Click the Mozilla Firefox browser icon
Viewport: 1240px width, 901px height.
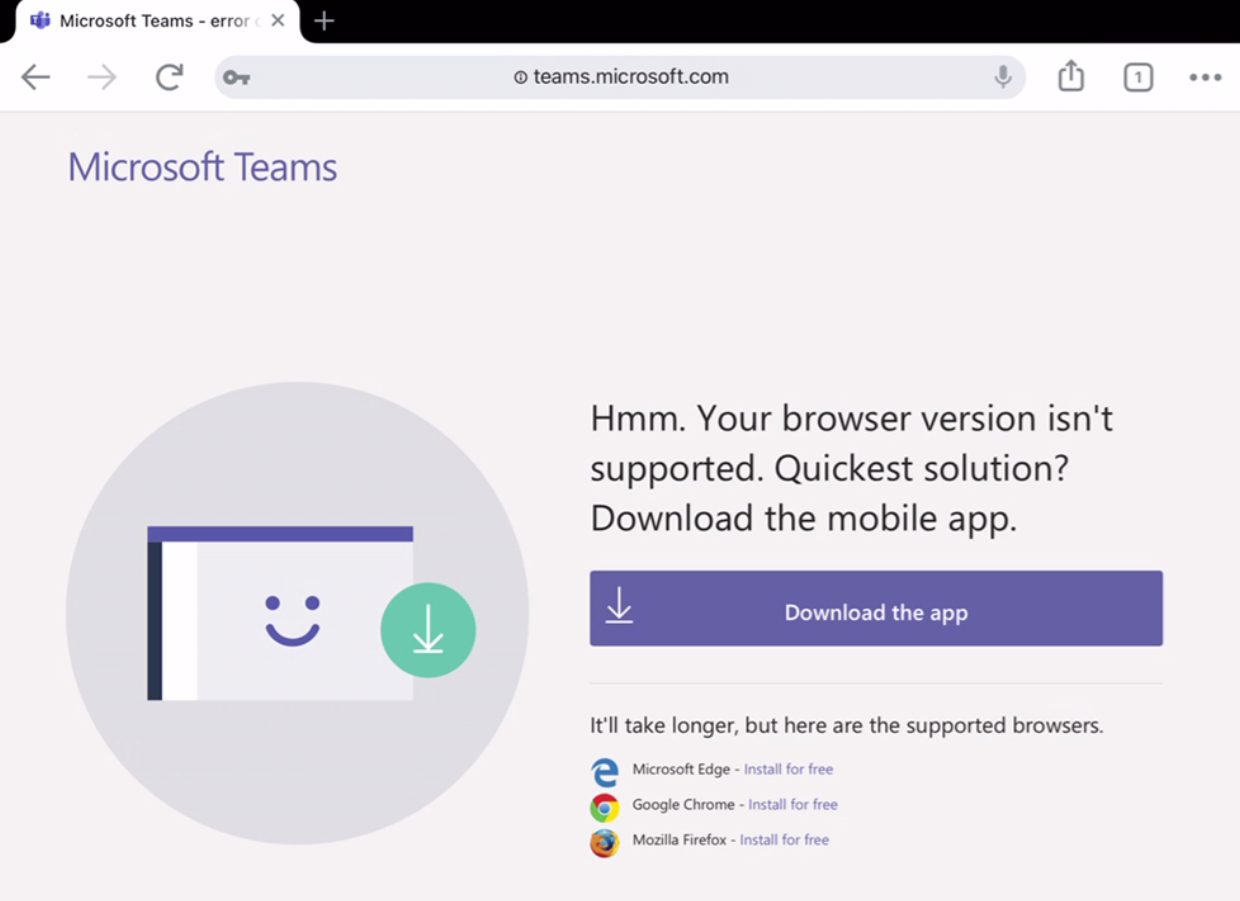[x=605, y=842]
